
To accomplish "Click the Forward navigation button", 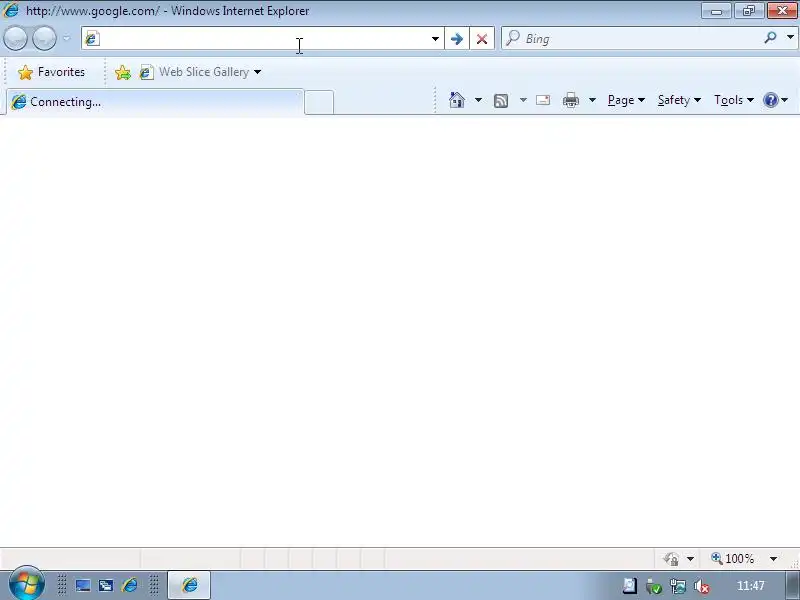I will coord(44,38).
